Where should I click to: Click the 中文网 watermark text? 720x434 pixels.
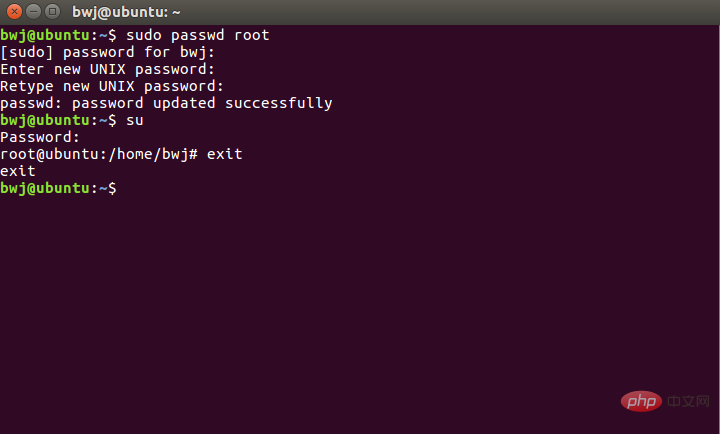tap(689, 402)
